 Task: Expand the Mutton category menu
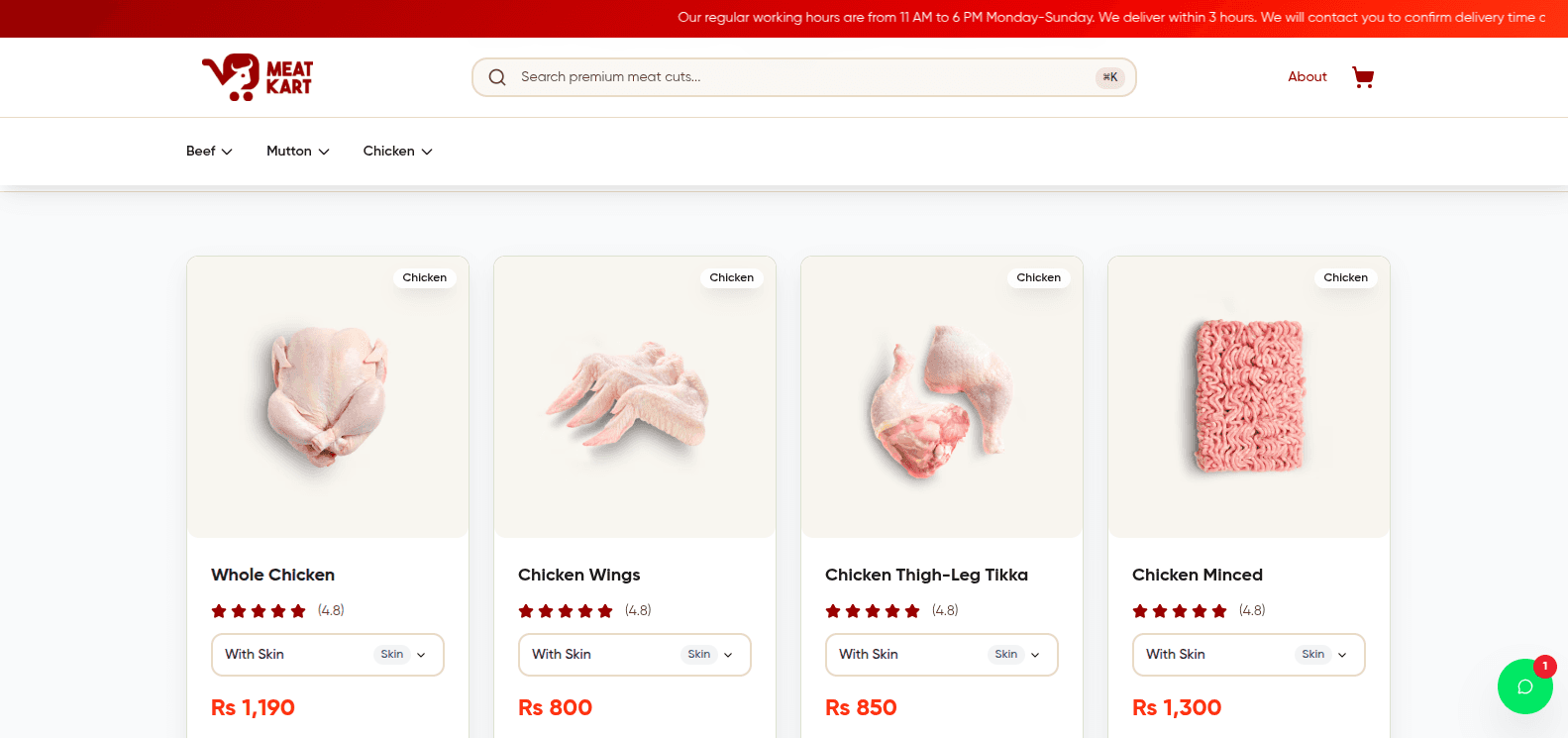pos(297,152)
